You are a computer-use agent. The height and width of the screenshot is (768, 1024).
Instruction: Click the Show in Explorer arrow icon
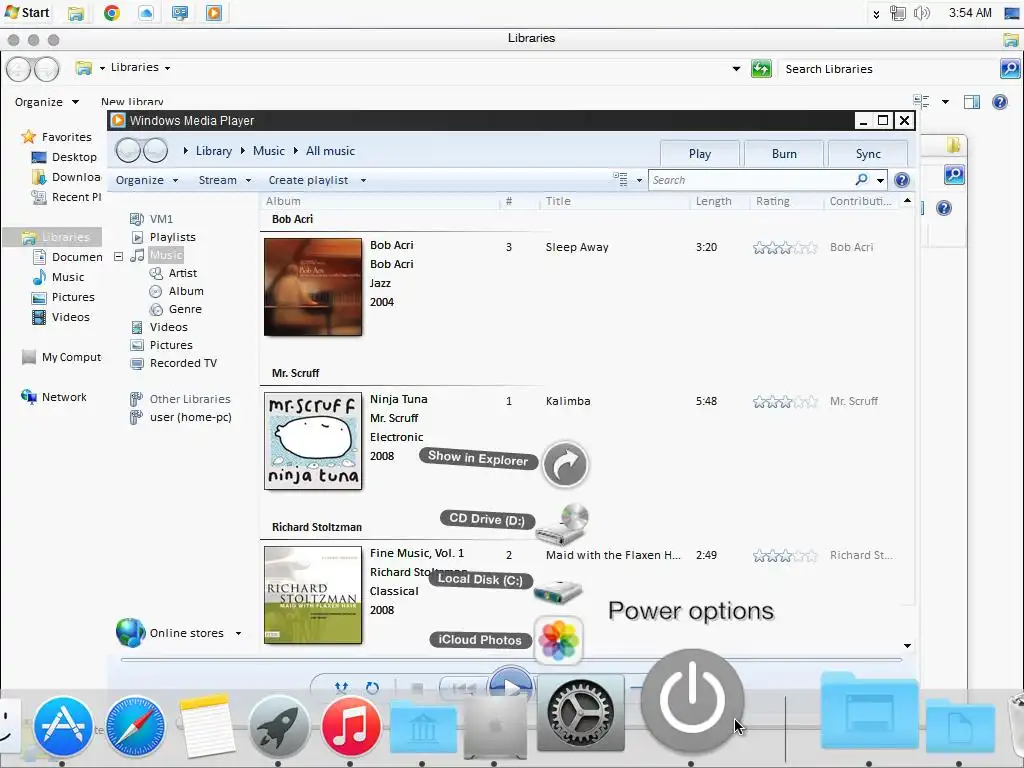click(x=566, y=464)
